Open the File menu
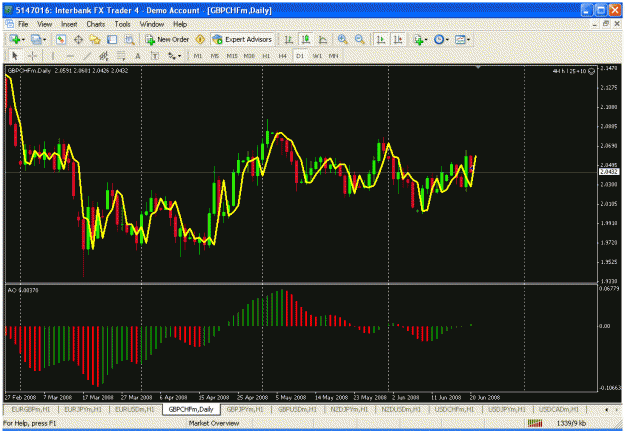This screenshot has height=431, width=625. (23, 24)
